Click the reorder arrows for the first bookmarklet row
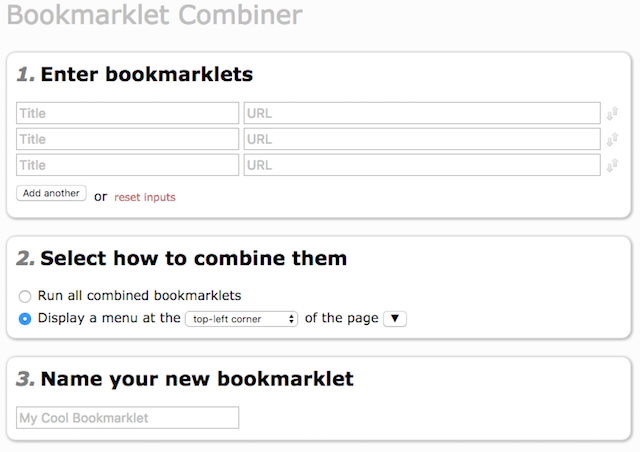This screenshot has height=452, width=640. click(x=612, y=114)
